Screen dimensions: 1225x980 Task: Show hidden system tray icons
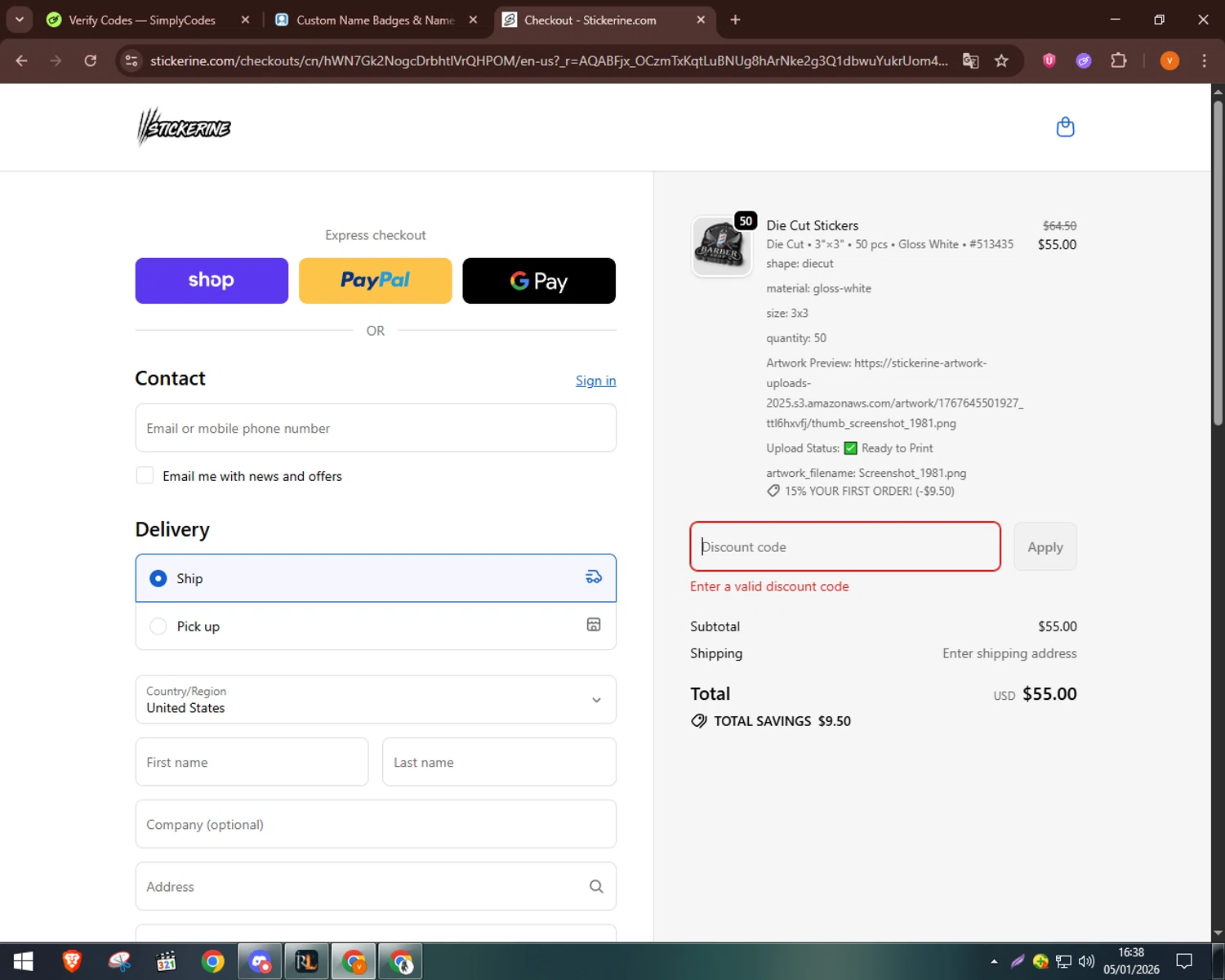pos(994,961)
